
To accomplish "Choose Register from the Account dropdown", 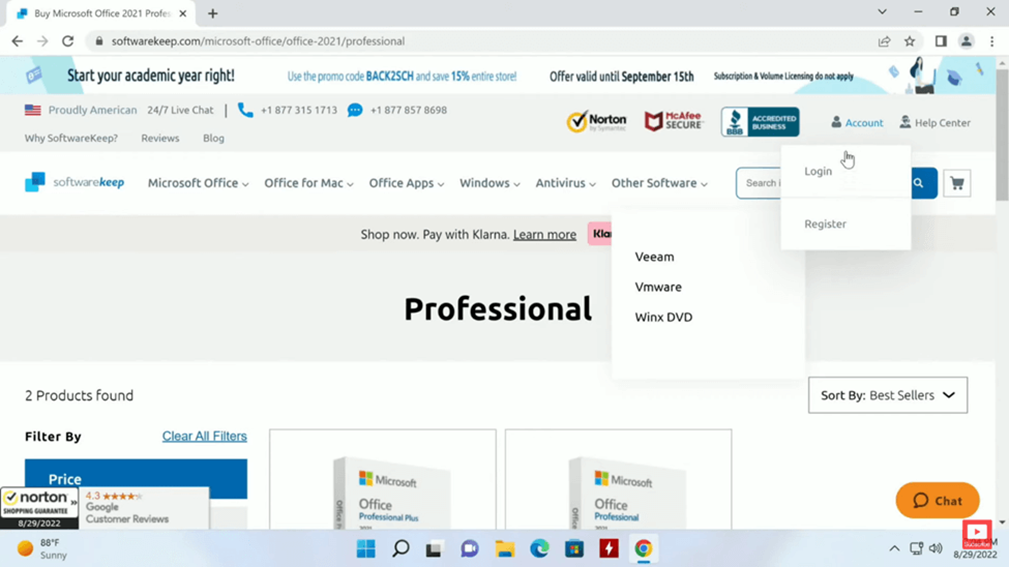I will (x=825, y=224).
